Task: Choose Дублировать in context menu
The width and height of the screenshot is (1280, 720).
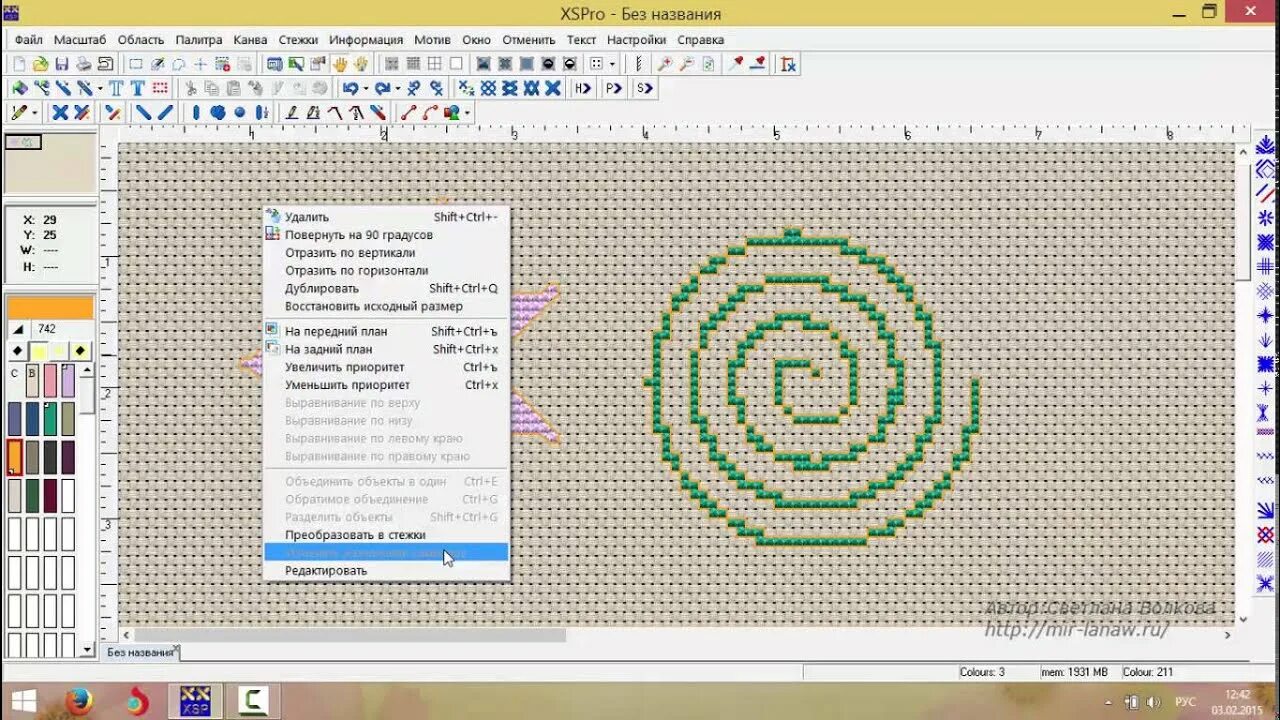Action: (386, 288)
